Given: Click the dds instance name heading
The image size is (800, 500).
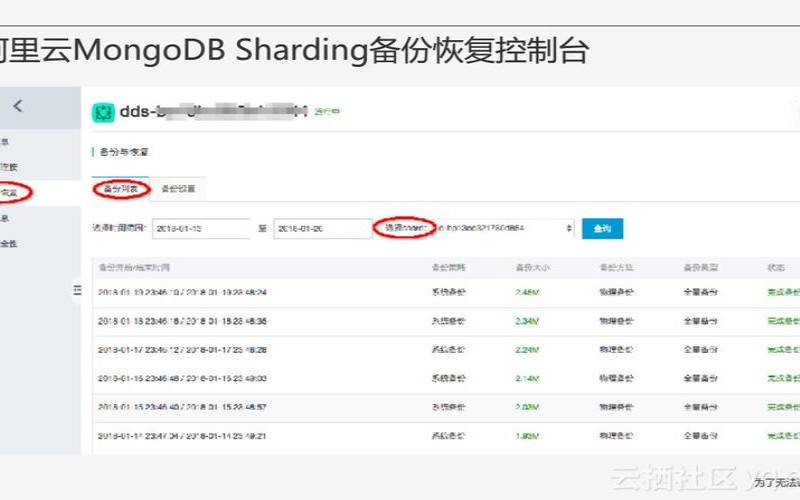Looking at the screenshot, I should point(213,111).
